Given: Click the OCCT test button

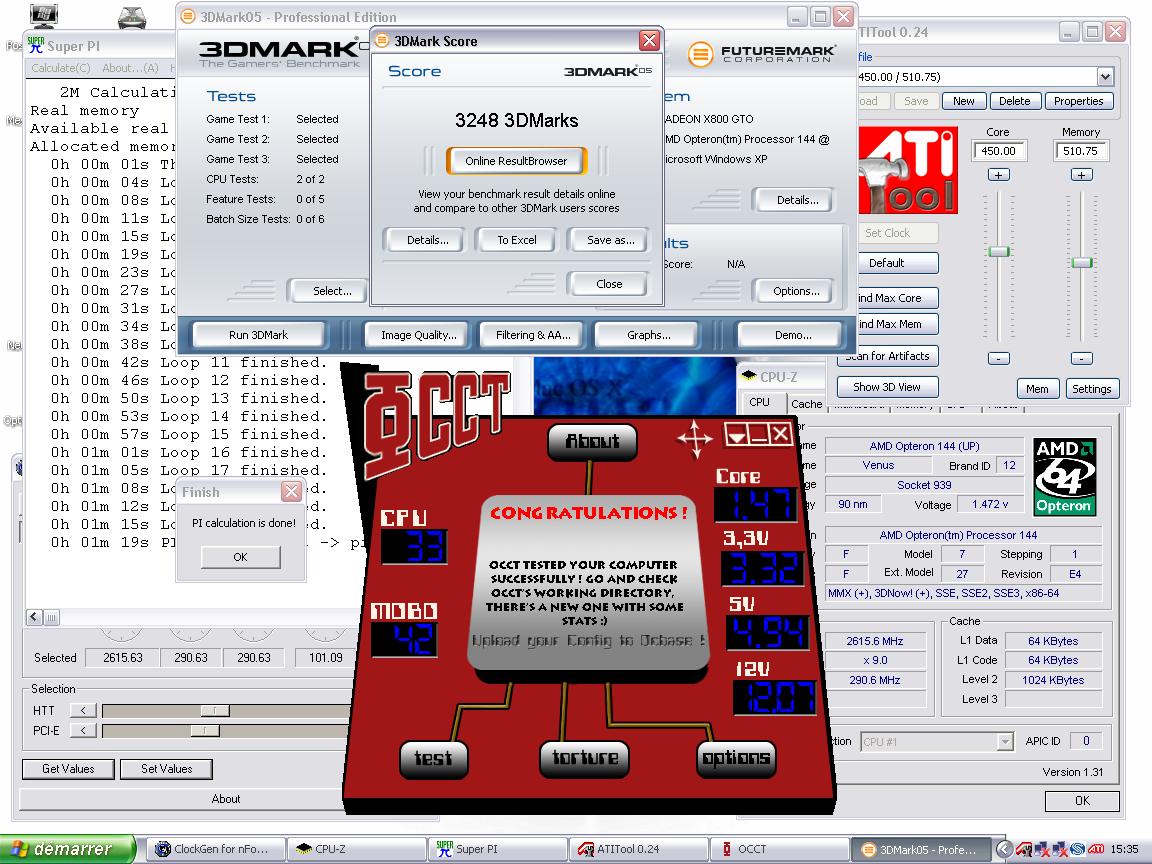Looking at the screenshot, I should pos(433,758).
